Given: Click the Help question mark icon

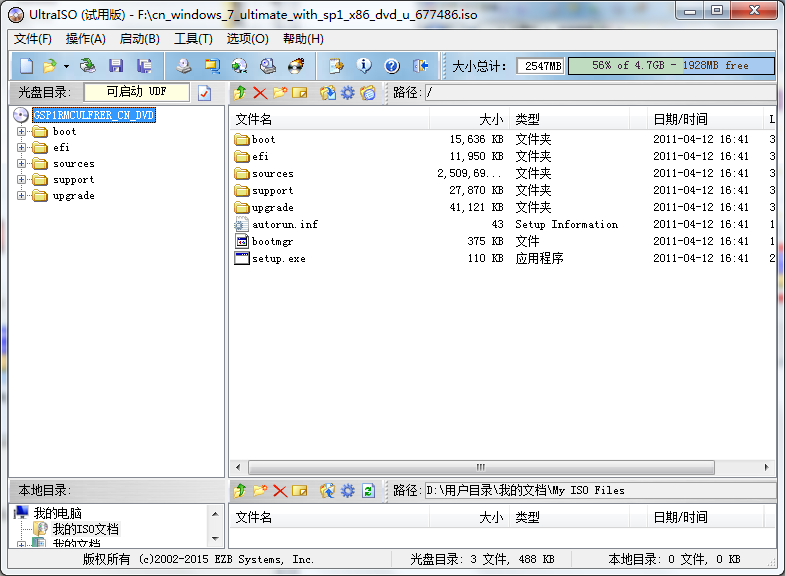Looking at the screenshot, I should click(x=392, y=66).
